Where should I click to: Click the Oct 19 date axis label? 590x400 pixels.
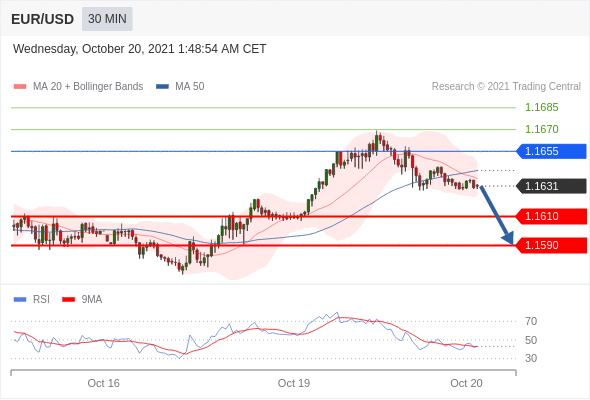point(293,383)
